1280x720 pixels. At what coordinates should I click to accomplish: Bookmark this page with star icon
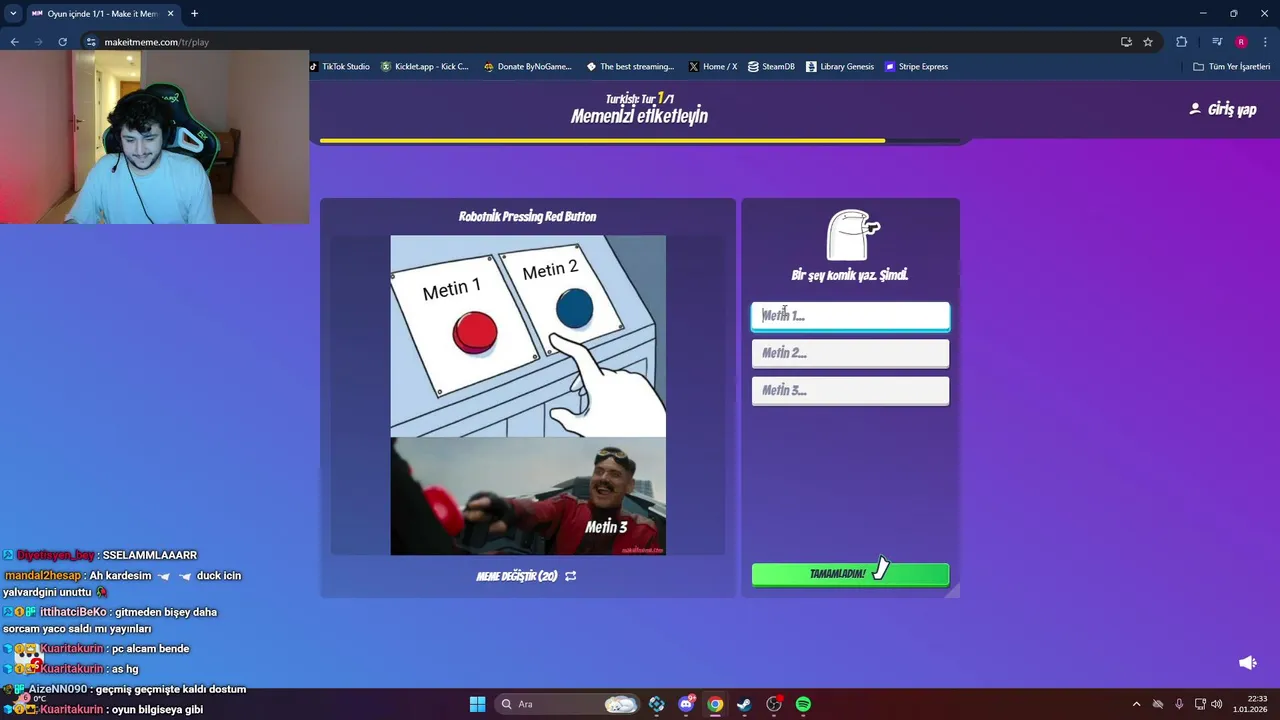1148,42
